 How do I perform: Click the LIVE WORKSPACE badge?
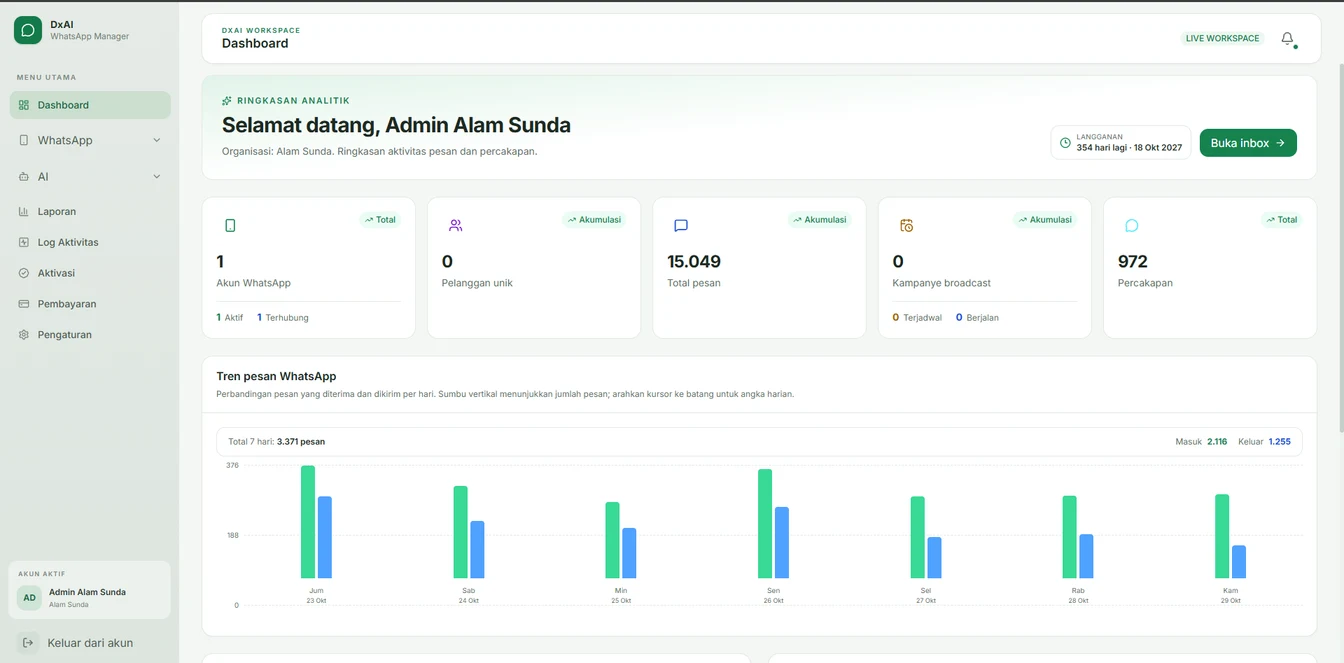[x=1222, y=38]
